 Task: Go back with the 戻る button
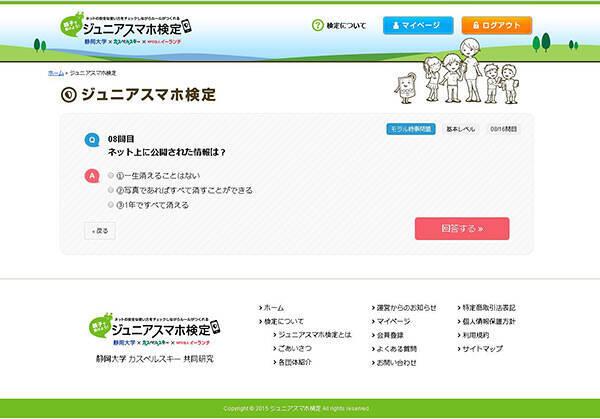click(100, 230)
